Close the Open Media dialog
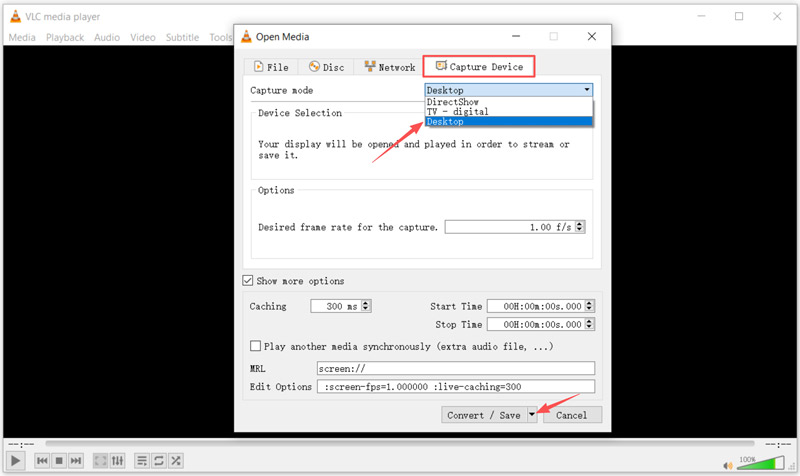The image size is (800, 476). pyautogui.click(x=592, y=37)
